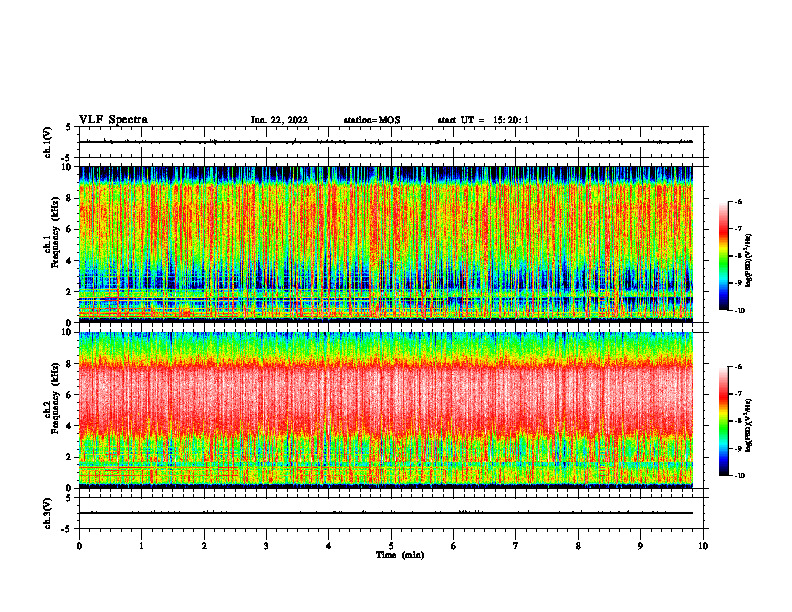
Task: Click the "VLF Spectra" plot title
Action: pos(113,120)
